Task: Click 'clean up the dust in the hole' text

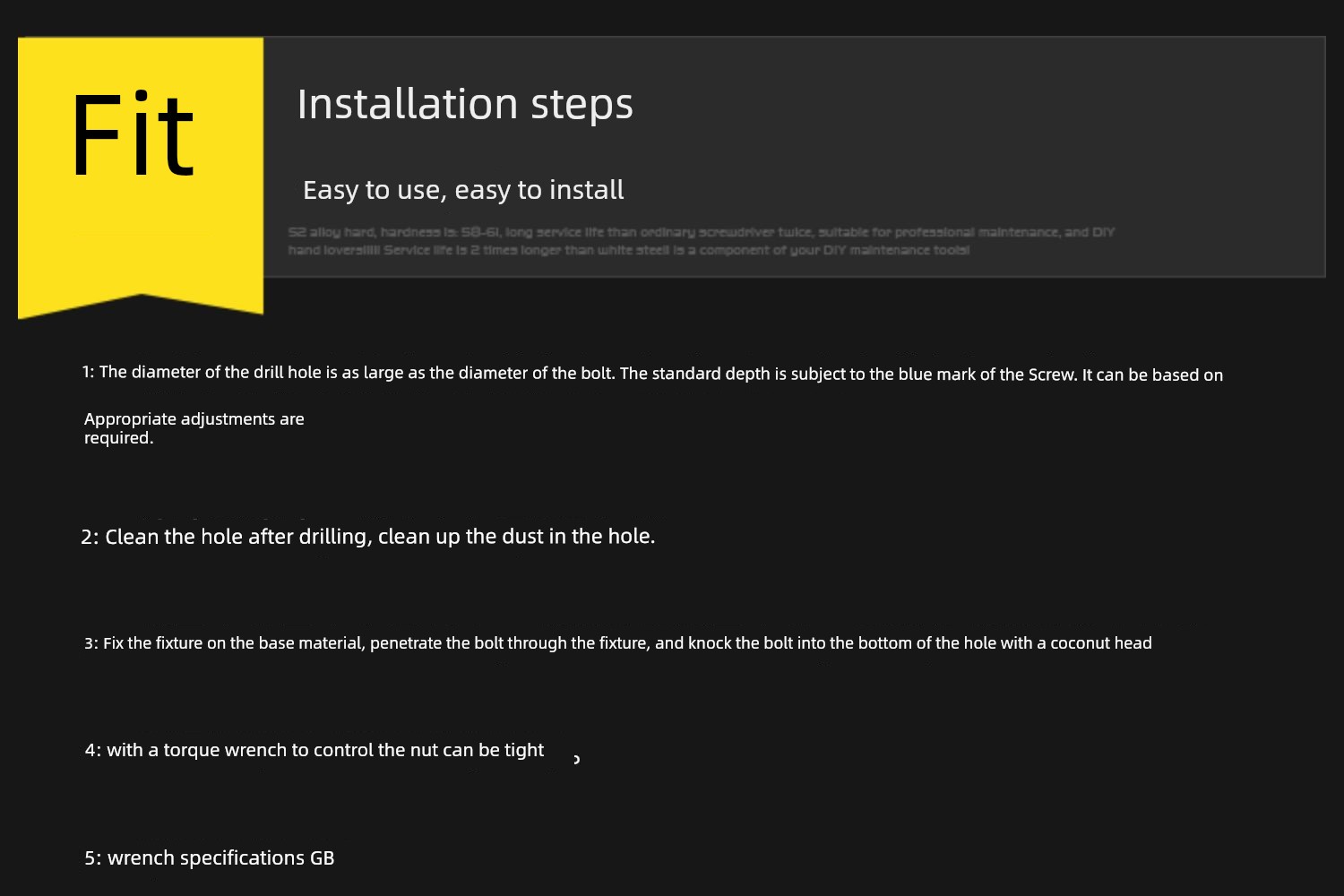Action: point(516,537)
